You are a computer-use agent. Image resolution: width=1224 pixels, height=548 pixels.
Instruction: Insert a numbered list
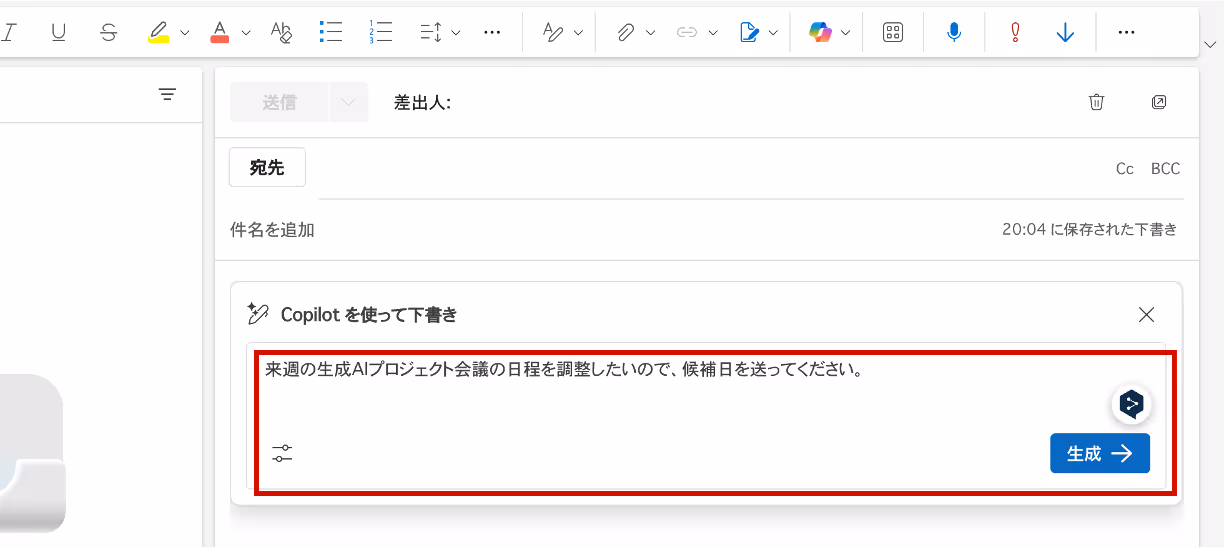pyautogui.click(x=380, y=32)
